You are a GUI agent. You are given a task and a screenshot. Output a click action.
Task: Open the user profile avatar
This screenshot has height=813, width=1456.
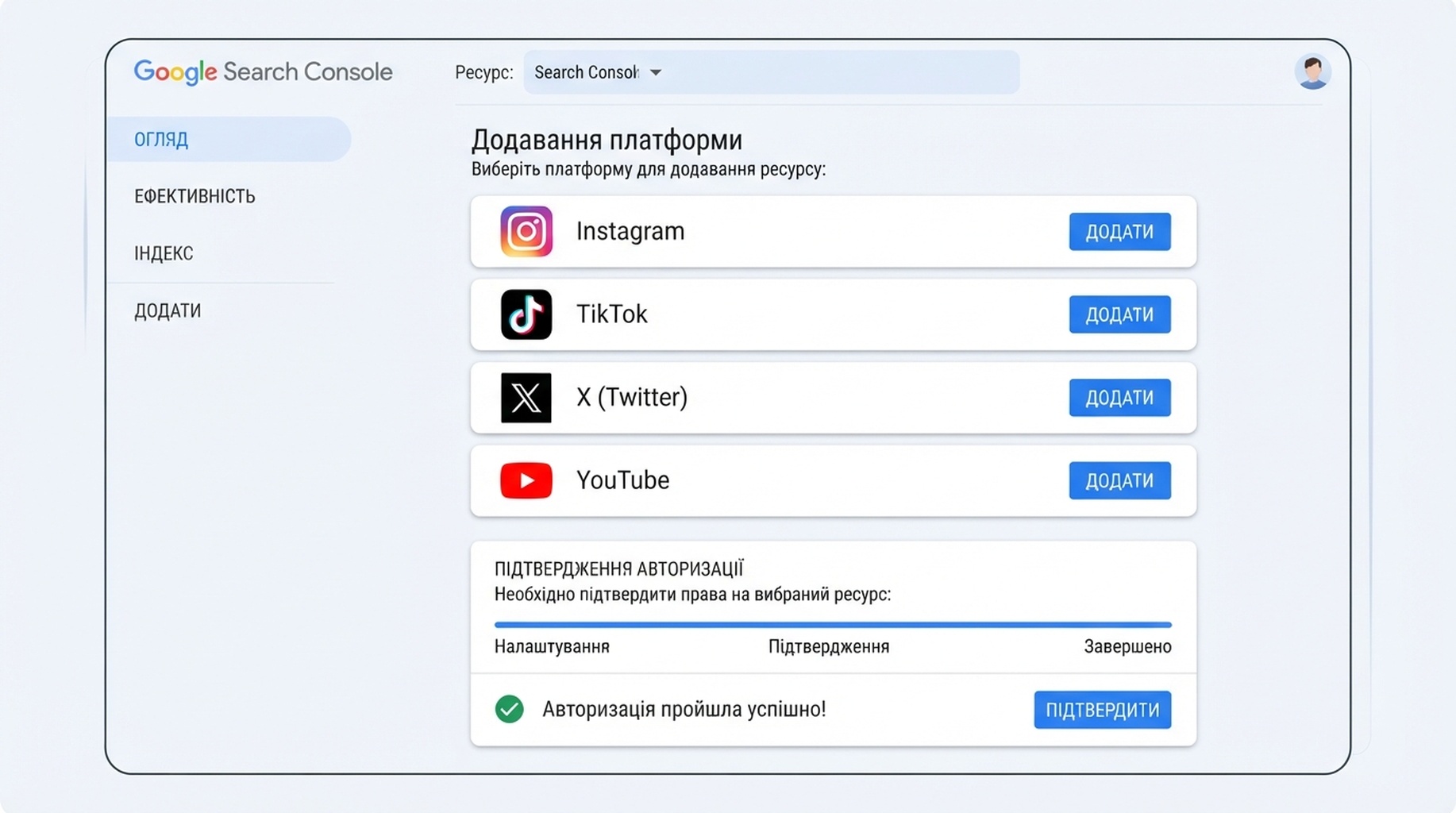1312,72
